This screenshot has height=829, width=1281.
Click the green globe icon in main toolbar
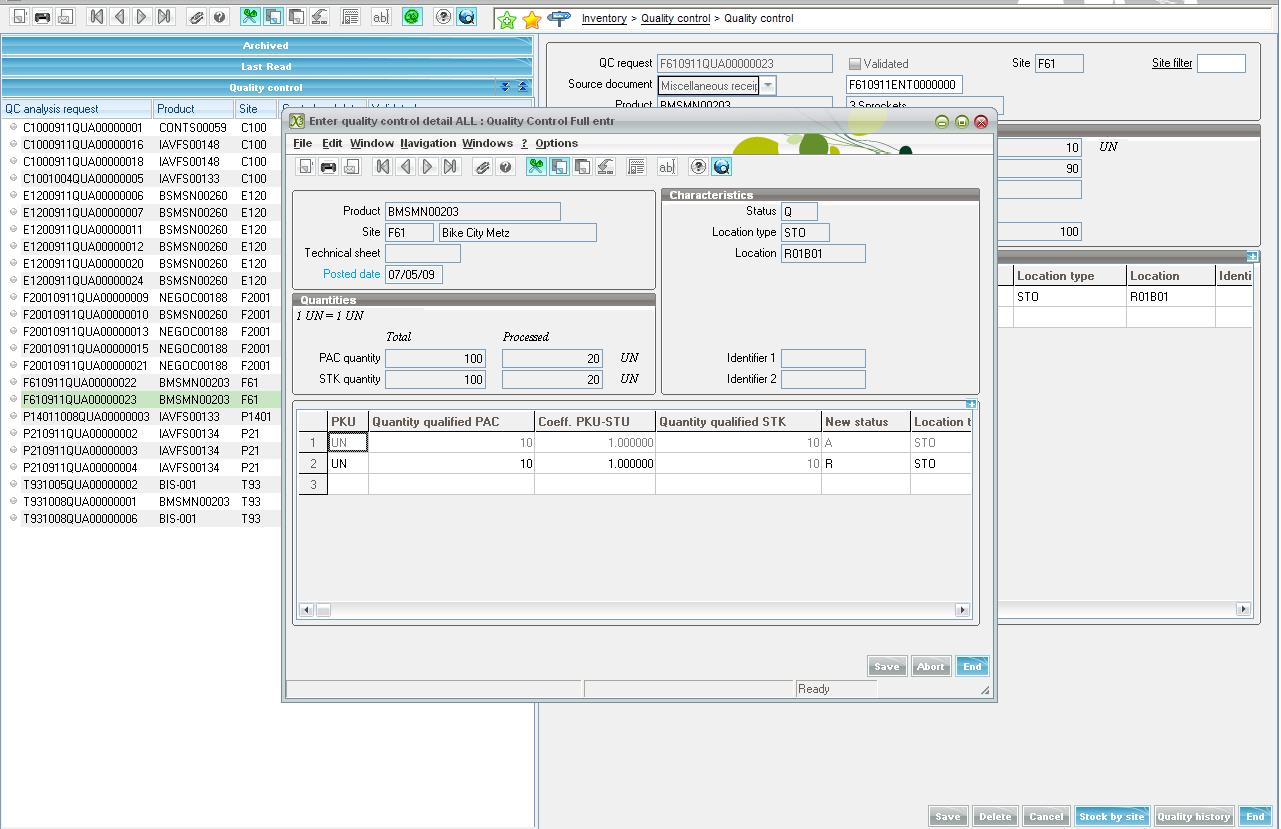pyautogui.click(x=412, y=17)
